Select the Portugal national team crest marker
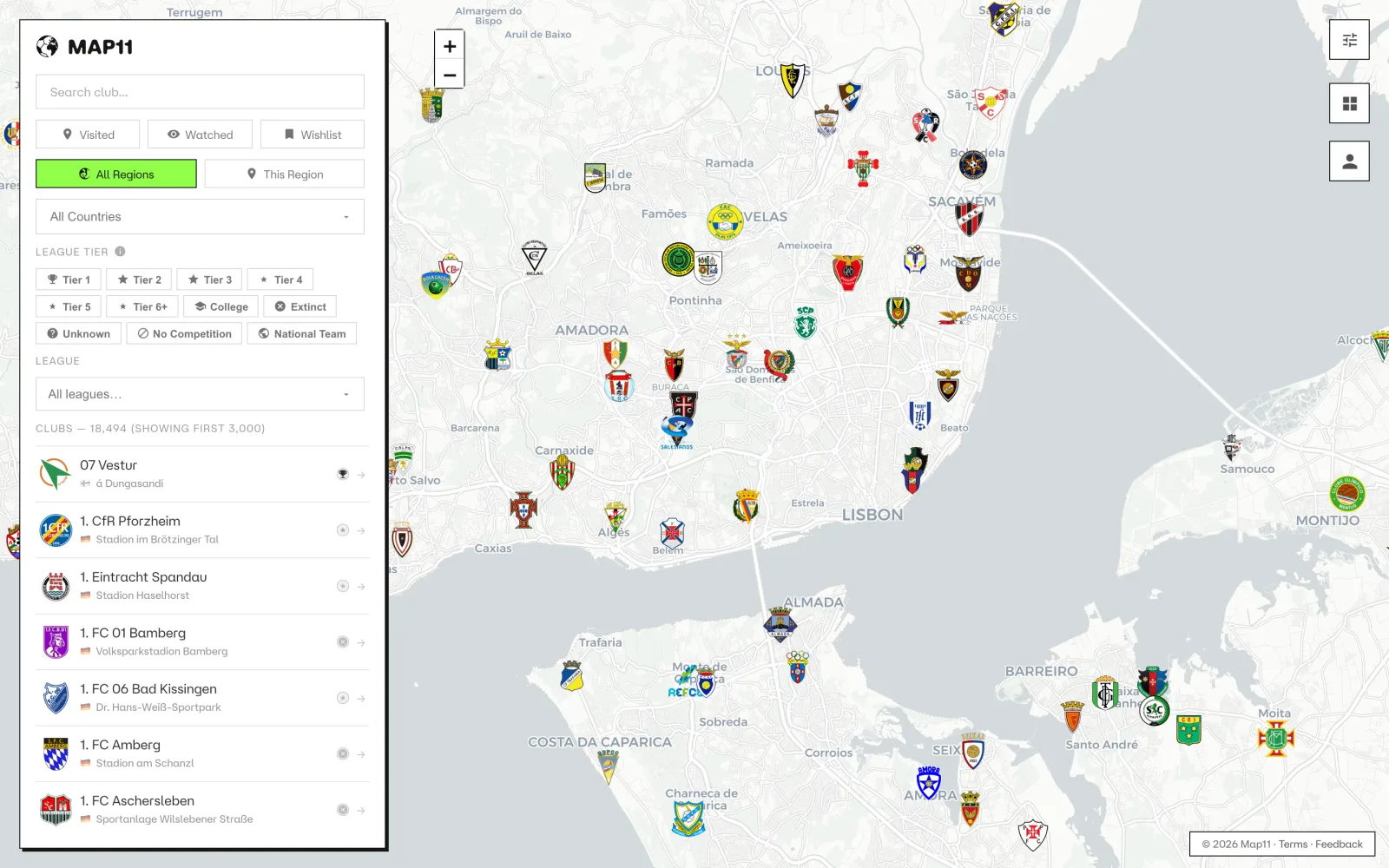Image resolution: width=1389 pixels, height=868 pixels. point(523,509)
